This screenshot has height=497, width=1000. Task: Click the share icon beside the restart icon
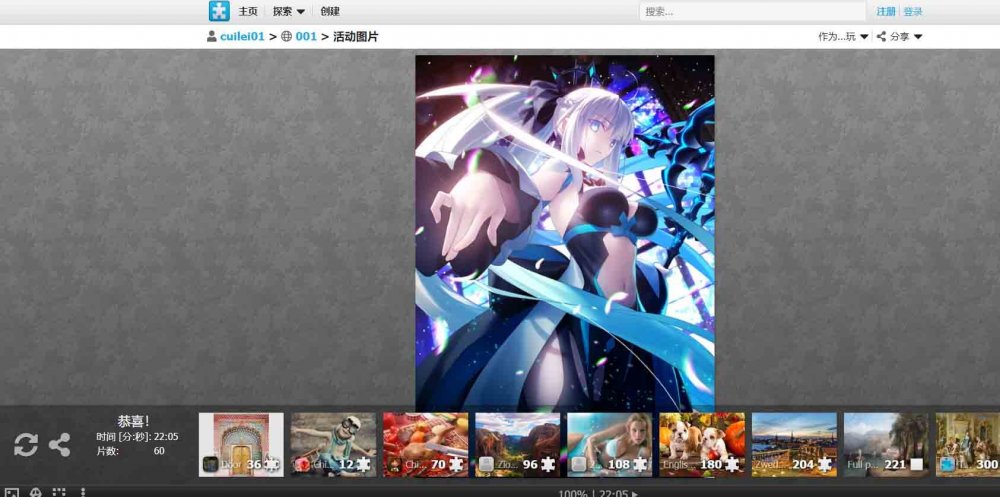(x=60, y=445)
